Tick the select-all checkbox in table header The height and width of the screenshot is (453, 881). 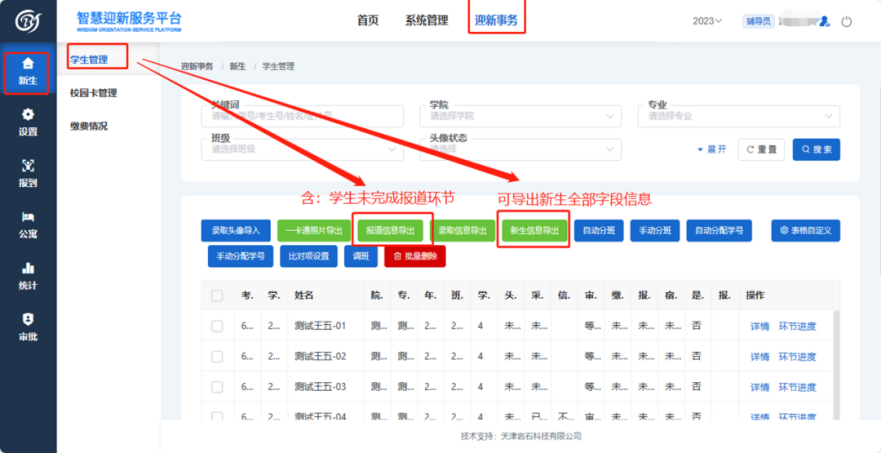coord(217,296)
